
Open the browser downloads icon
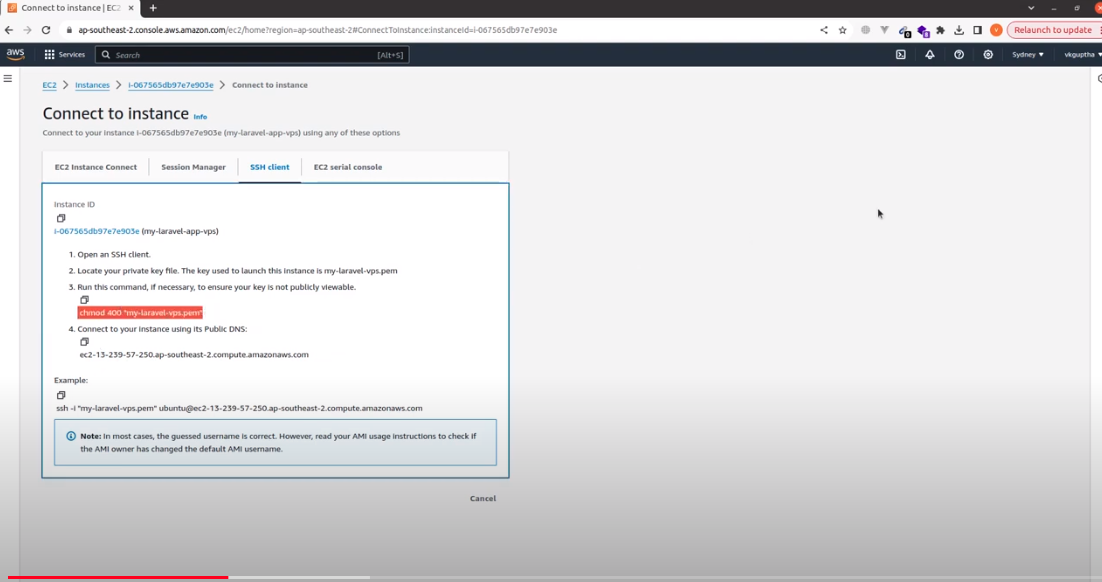coord(959,30)
